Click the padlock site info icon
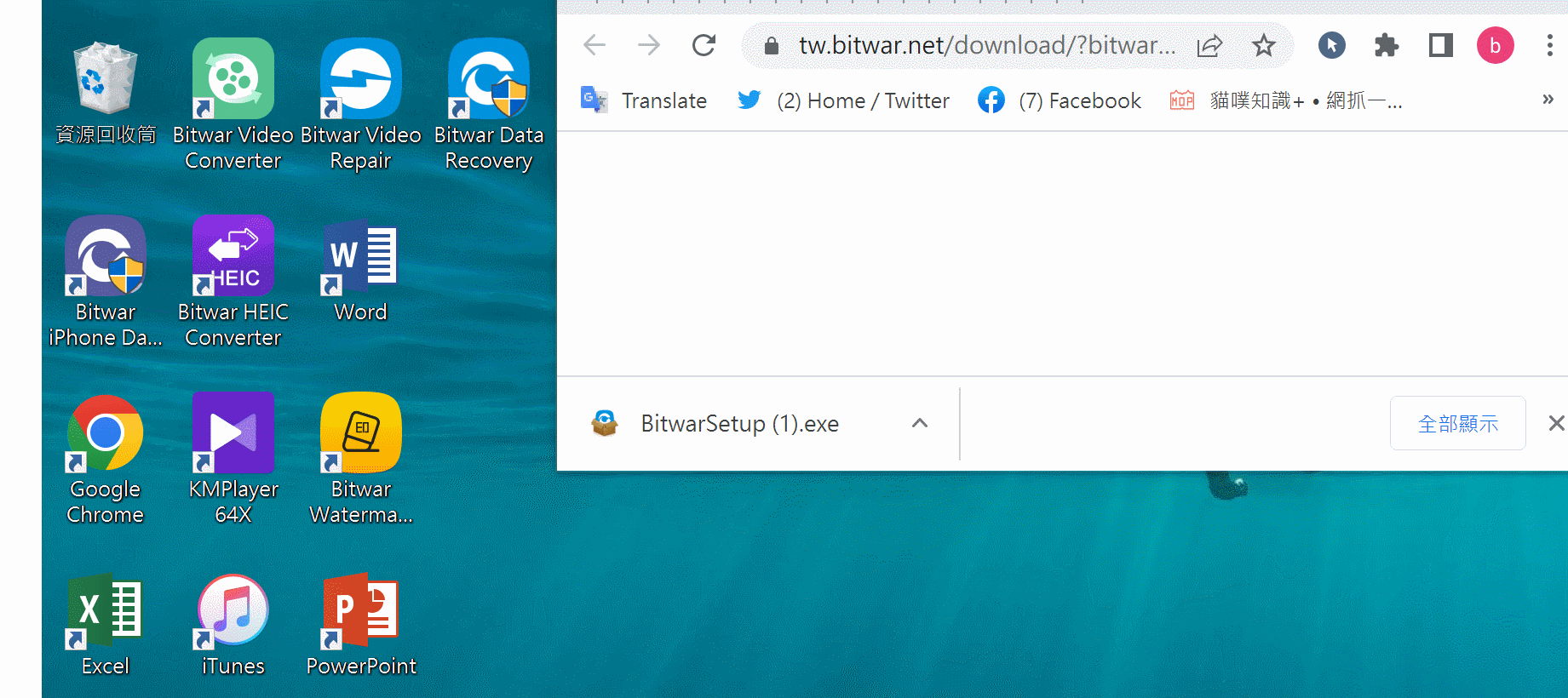The height and width of the screenshot is (698, 1568). (772, 46)
